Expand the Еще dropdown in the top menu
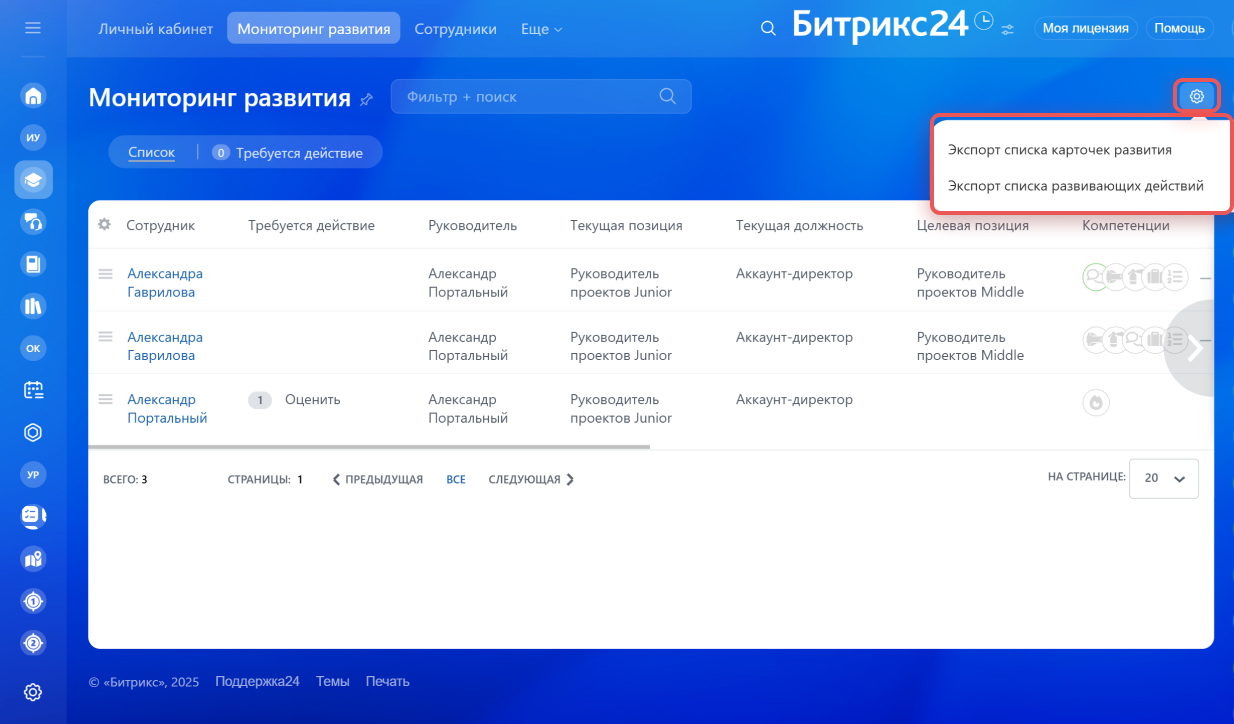The image size is (1234, 724). (x=541, y=29)
